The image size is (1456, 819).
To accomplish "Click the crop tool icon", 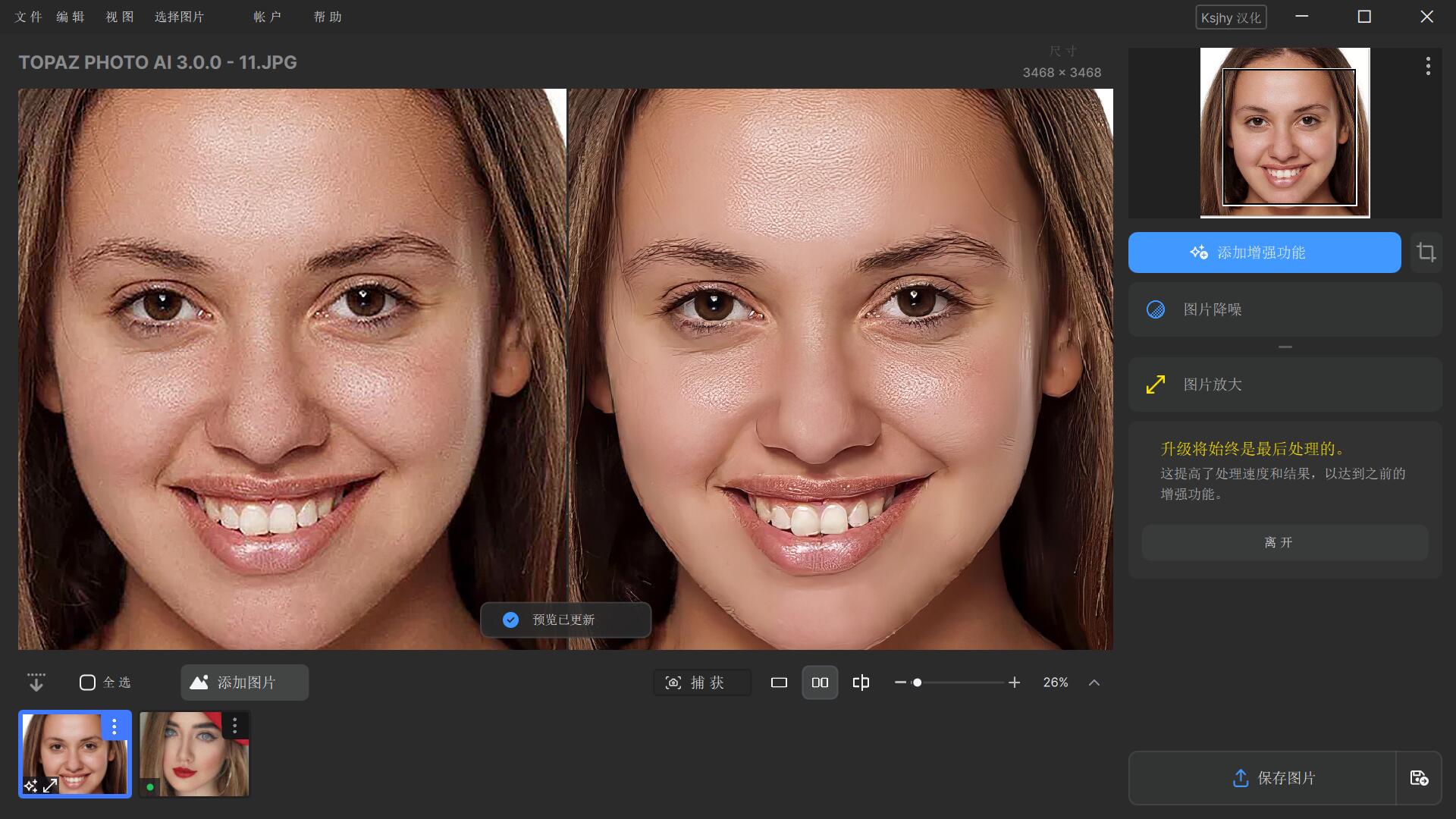I will tap(1426, 253).
